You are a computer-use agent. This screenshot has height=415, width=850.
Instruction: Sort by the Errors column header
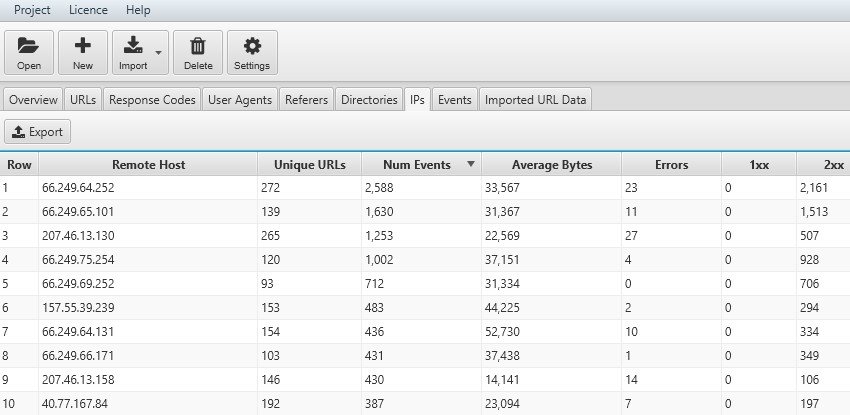pos(672,165)
